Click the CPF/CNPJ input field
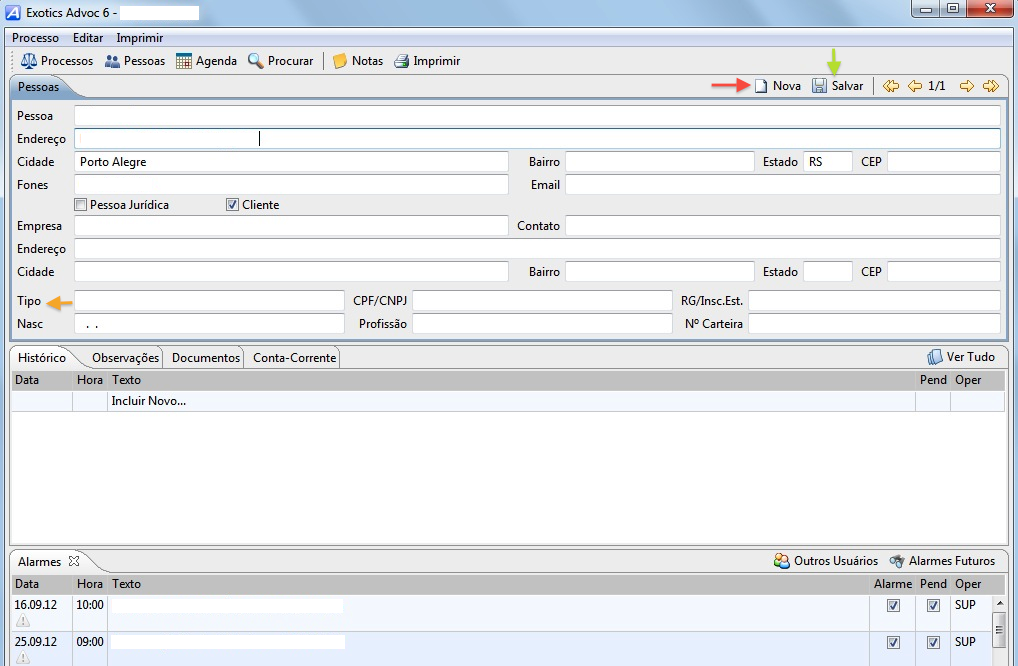This screenshot has height=666, width=1018. coord(542,301)
